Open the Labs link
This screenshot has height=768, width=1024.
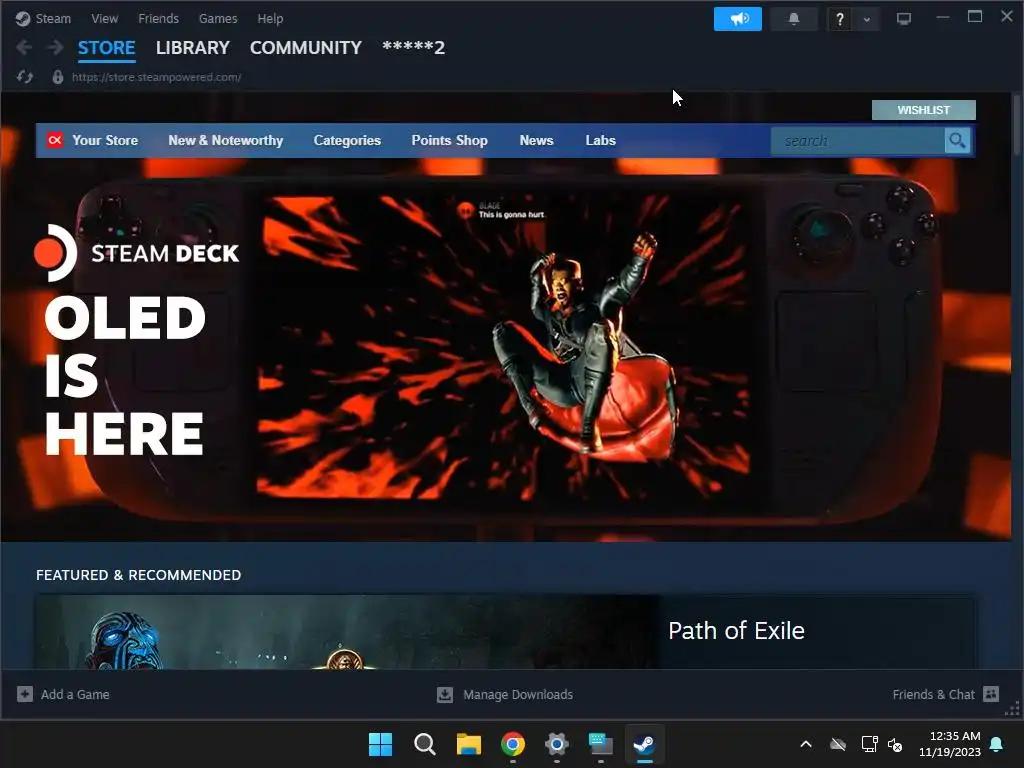pos(600,140)
